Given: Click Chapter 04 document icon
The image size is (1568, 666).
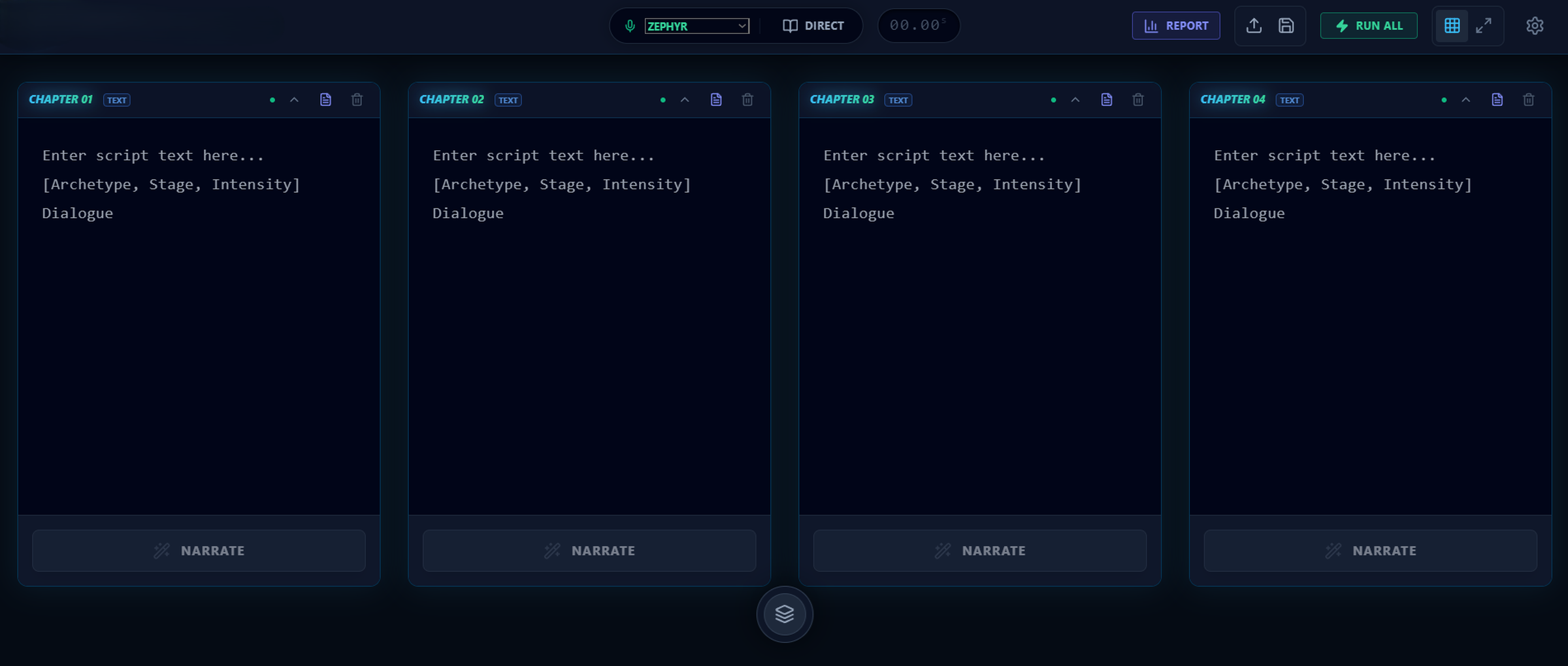Looking at the screenshot, I should pos(1497,99).
